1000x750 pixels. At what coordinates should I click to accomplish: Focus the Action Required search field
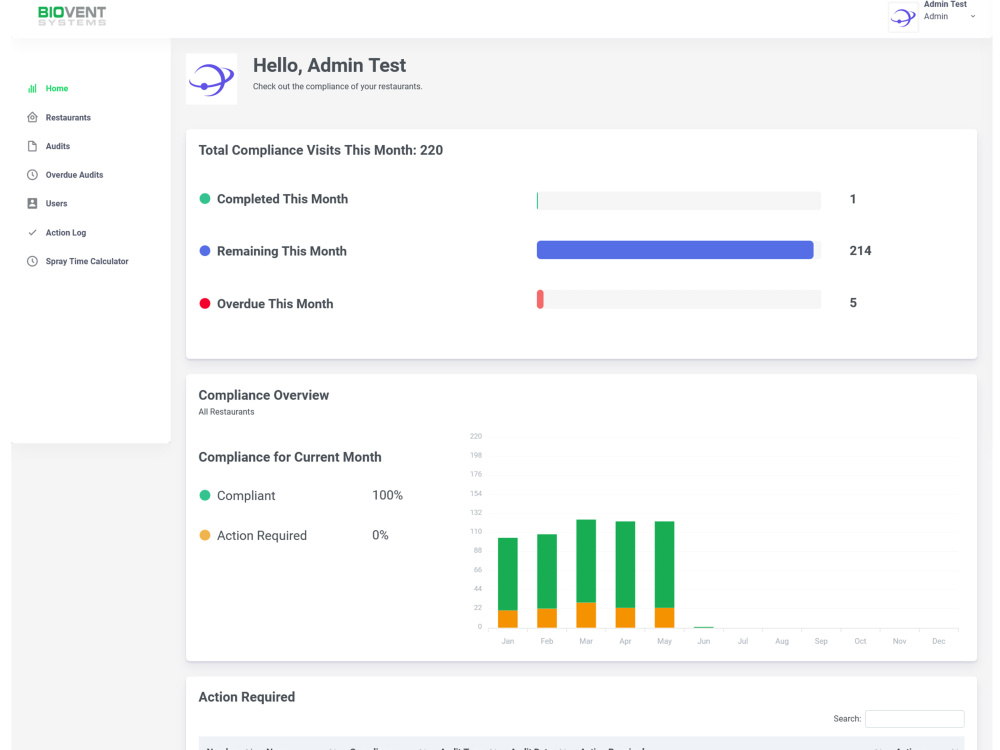coord(915,719)
